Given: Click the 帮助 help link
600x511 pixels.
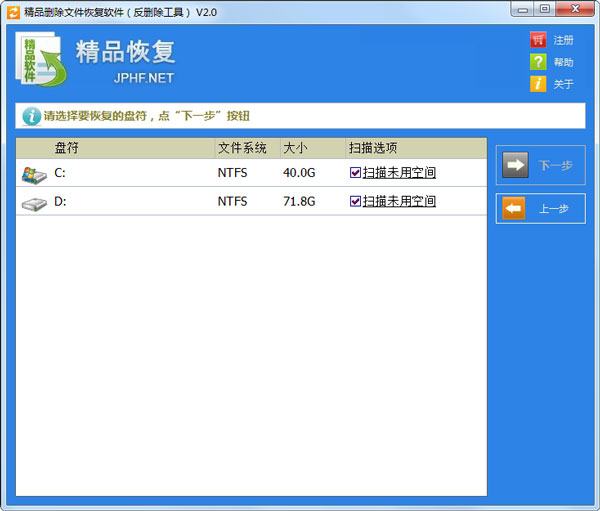Looking at the screenshot, I should click(x=563, y=62).
